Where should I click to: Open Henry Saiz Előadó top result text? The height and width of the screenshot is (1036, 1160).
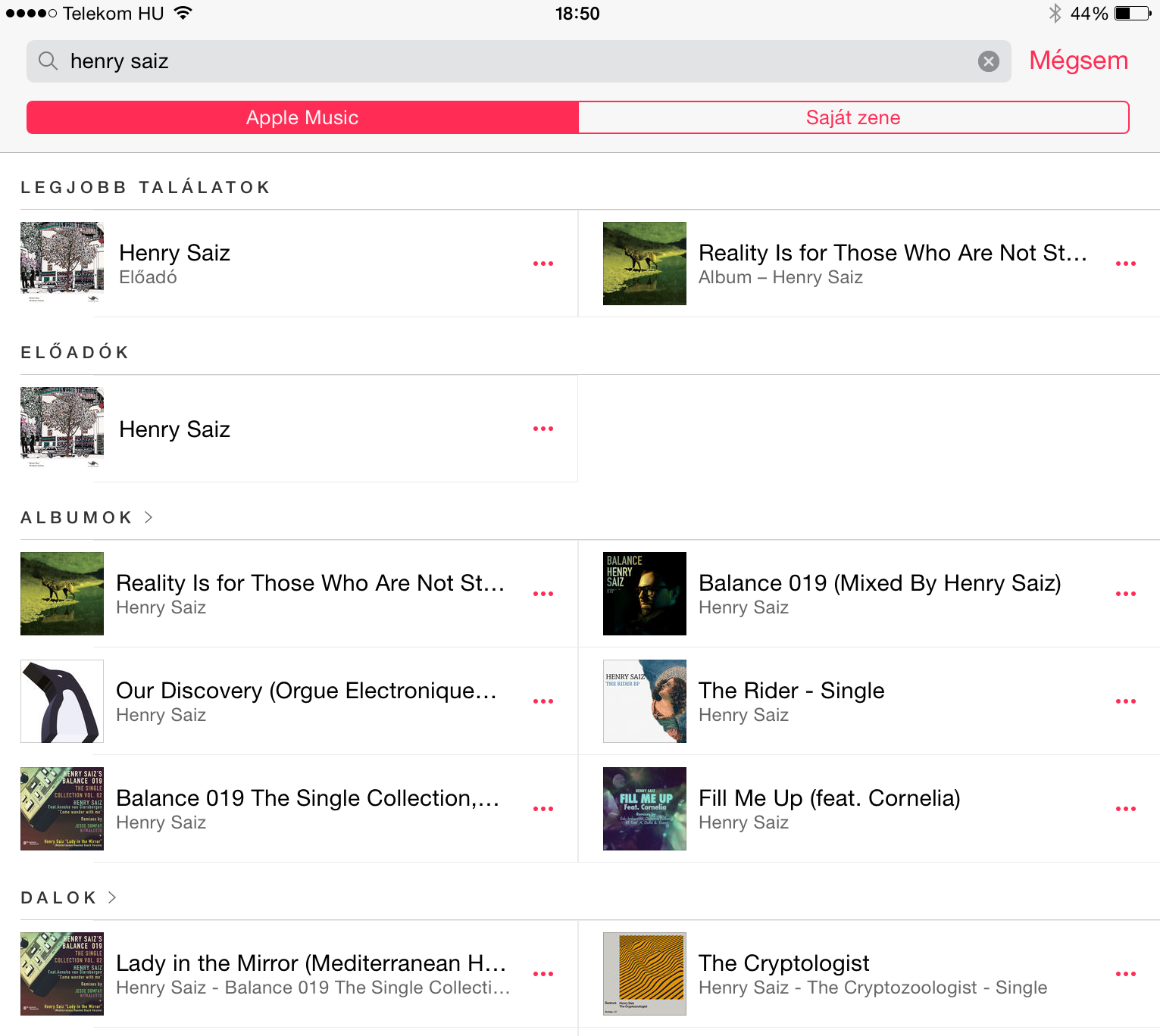pos(175,264)
